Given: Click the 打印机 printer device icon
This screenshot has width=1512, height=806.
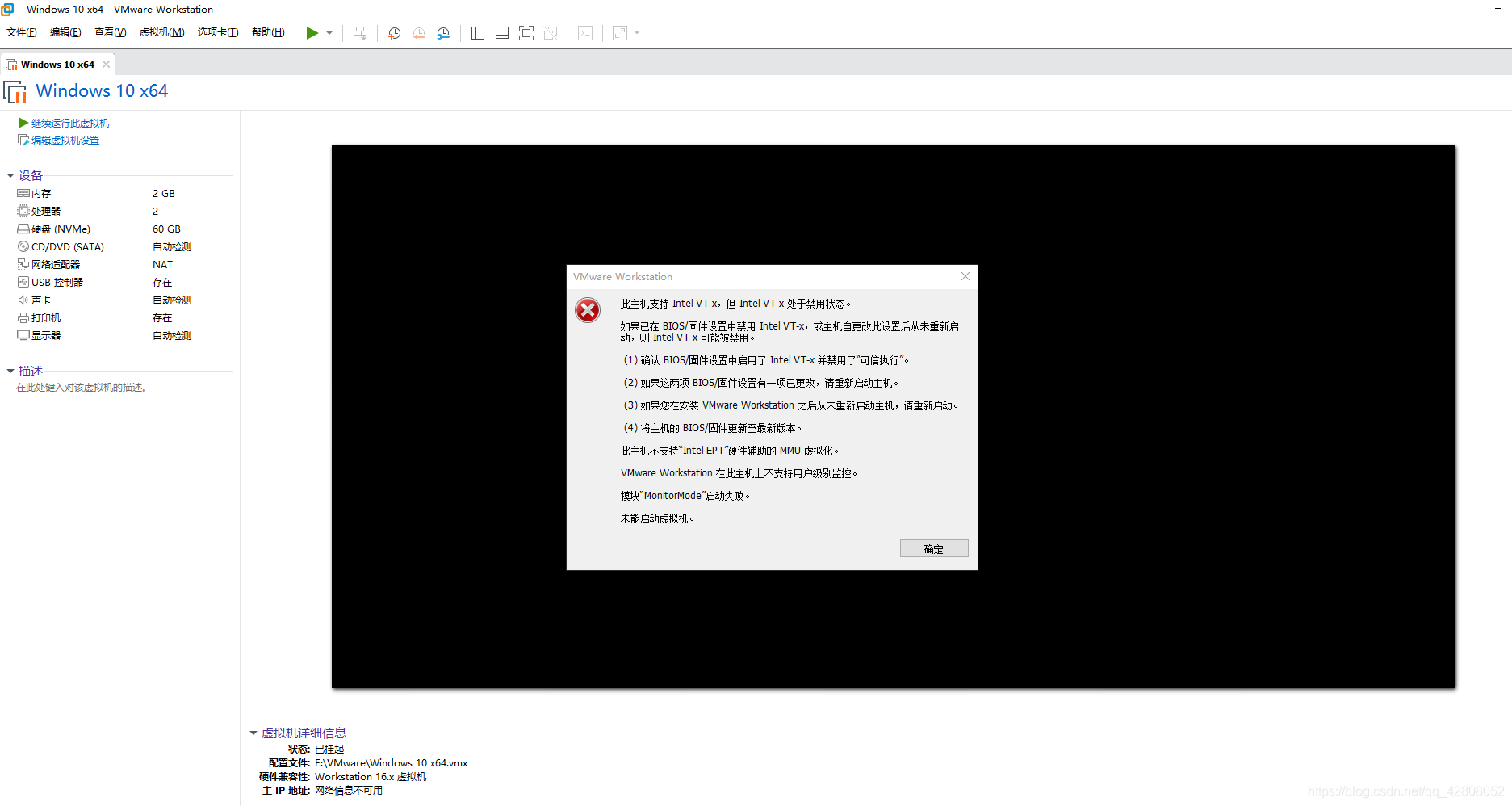Looking at the screenshot, I should [23, 317].
